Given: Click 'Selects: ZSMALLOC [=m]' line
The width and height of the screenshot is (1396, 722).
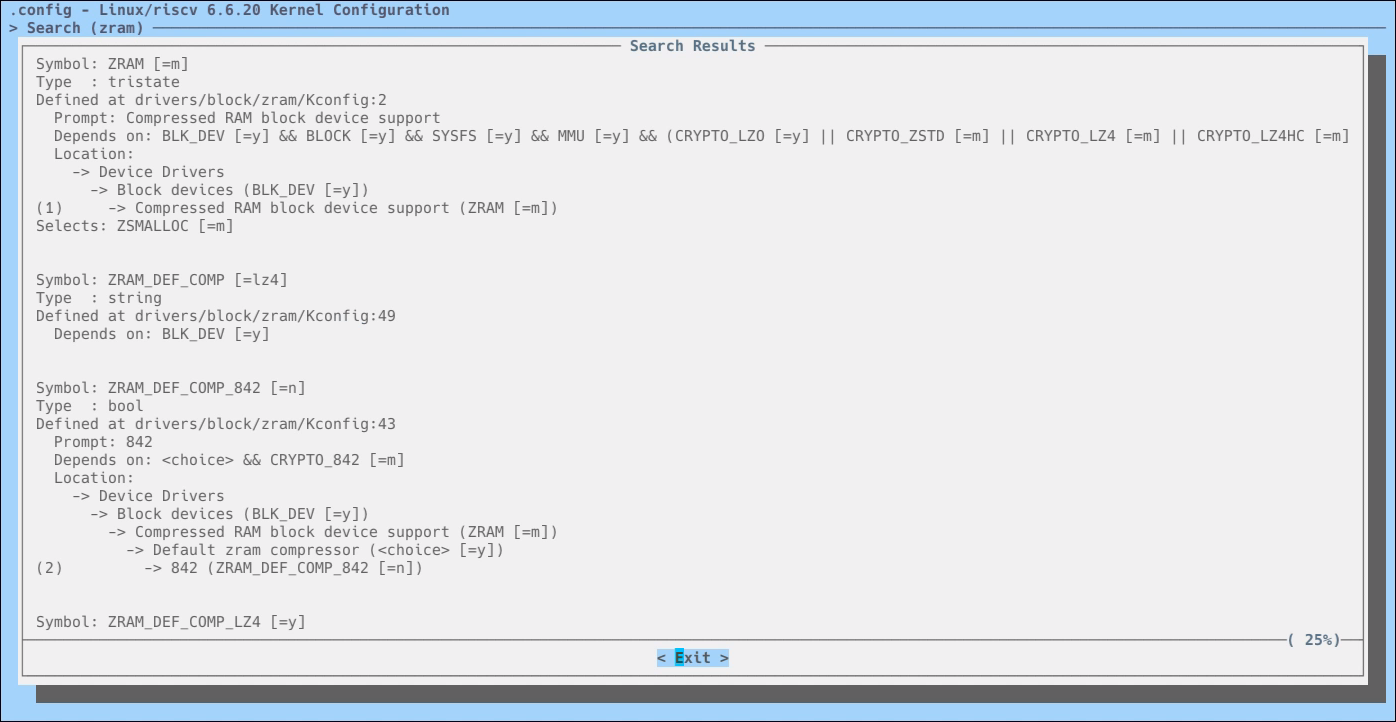Looking at the screenshot, I should click(x=134, y=226).
